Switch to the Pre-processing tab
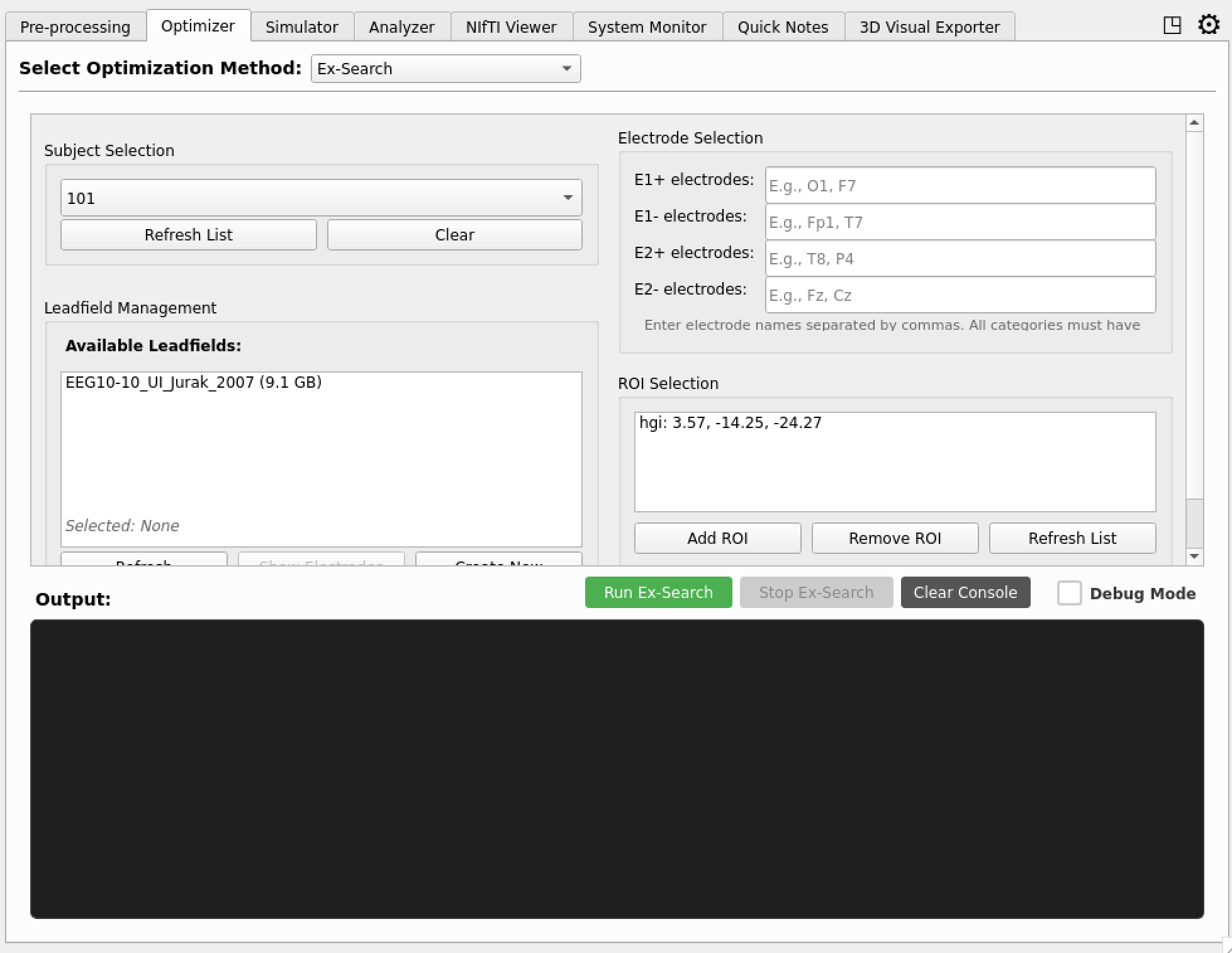This screenshot has width=1232, height=953. coord(74,26)
